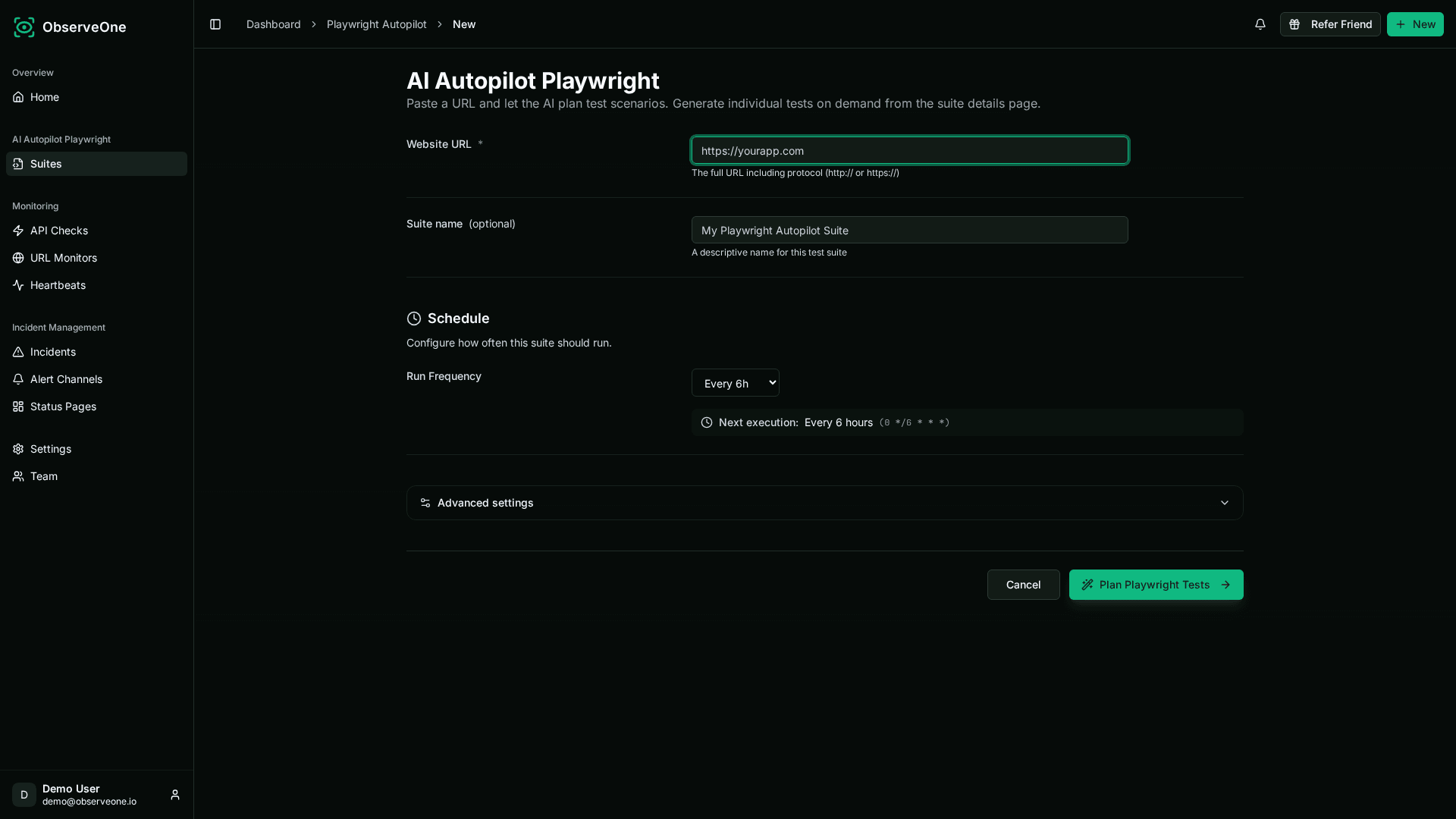Click the green New button
This screenshot has height=819, width=1456.
tap(1415, 24)
